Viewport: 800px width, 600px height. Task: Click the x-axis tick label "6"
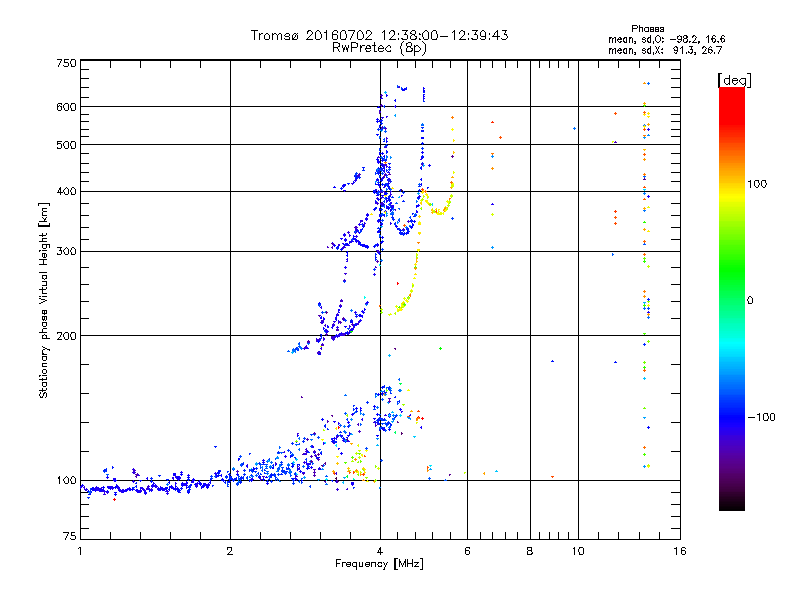(467, 551)
